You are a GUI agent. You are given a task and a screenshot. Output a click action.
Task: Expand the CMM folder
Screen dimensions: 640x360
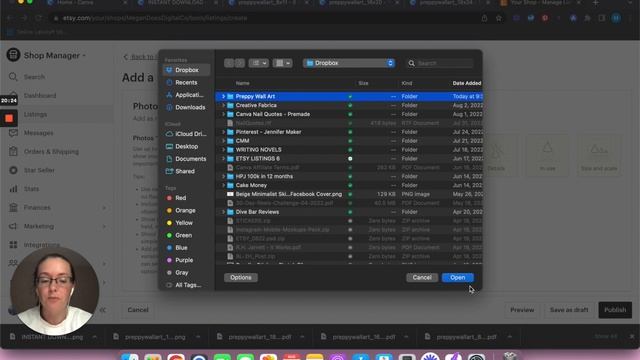[223, 141]
